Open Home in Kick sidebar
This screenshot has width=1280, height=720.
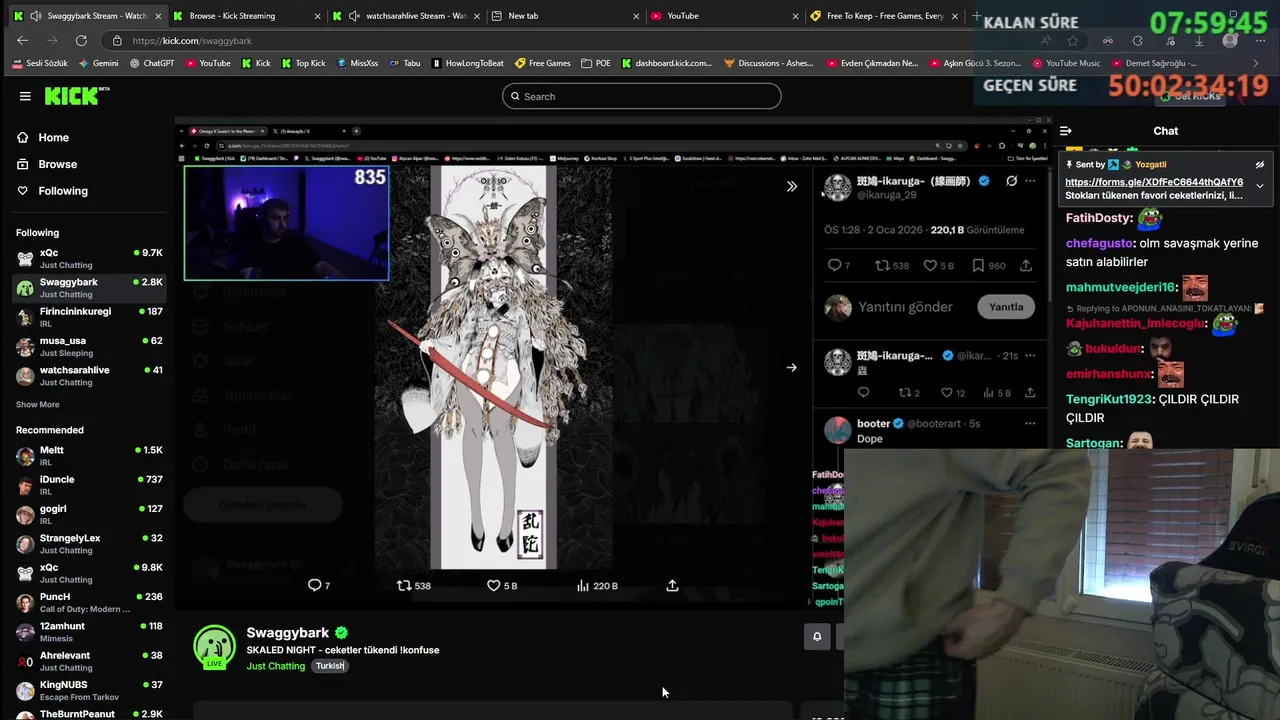53,138
